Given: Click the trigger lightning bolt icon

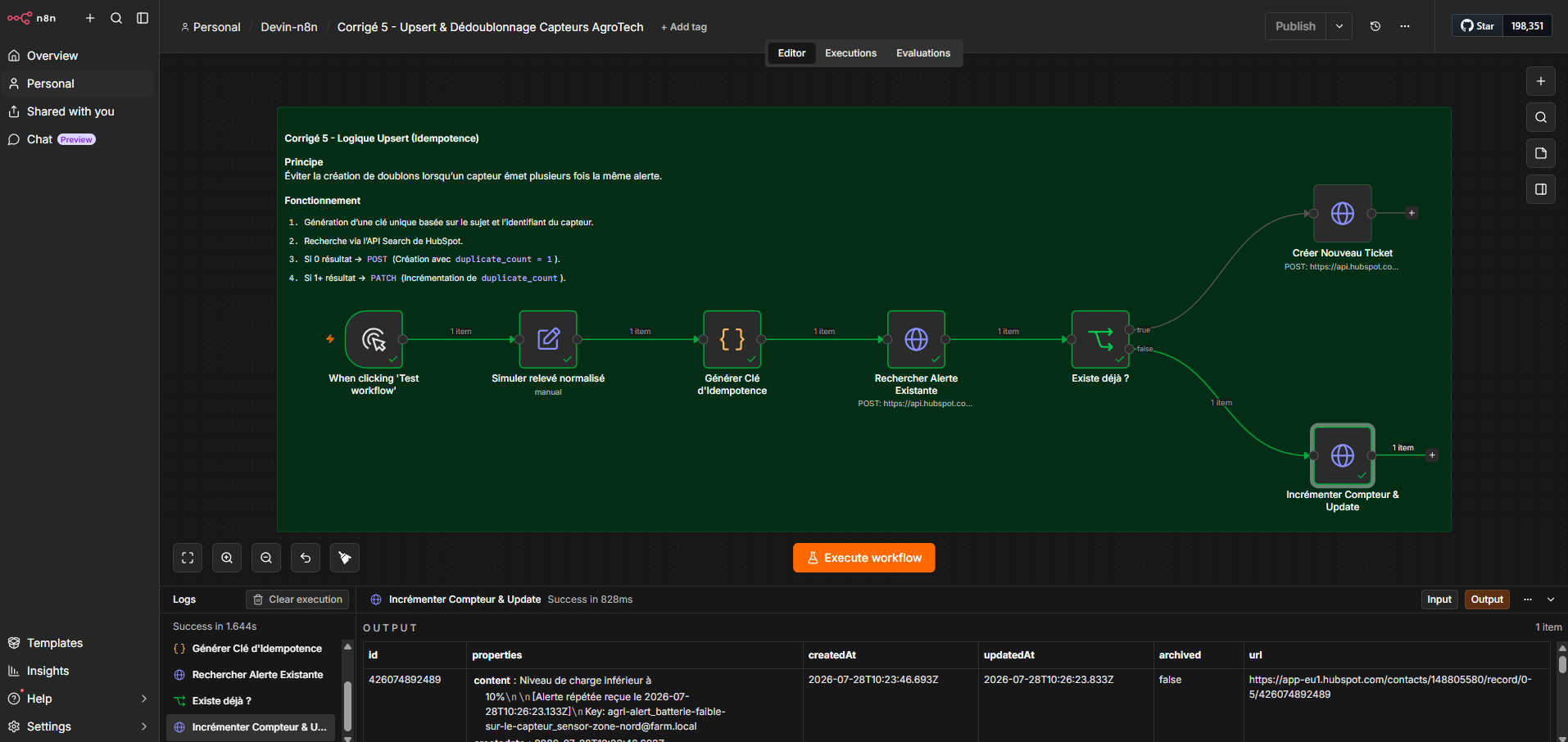Looking at the screenshot, I should click(x=330, y=339).
